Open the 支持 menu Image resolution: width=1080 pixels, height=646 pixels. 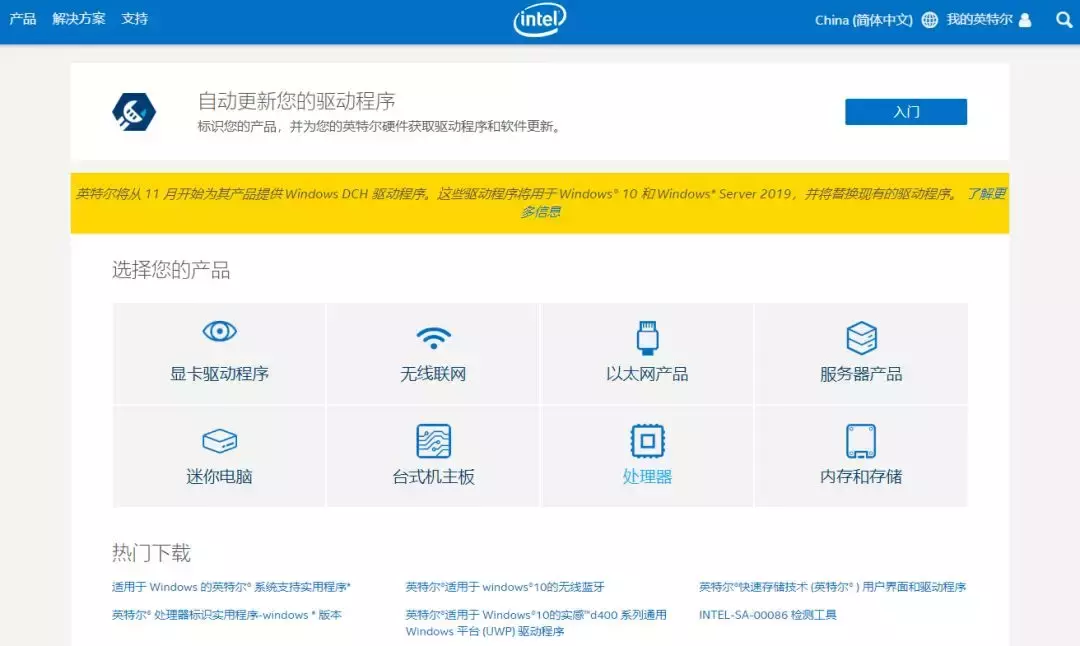tap(135, 19)
